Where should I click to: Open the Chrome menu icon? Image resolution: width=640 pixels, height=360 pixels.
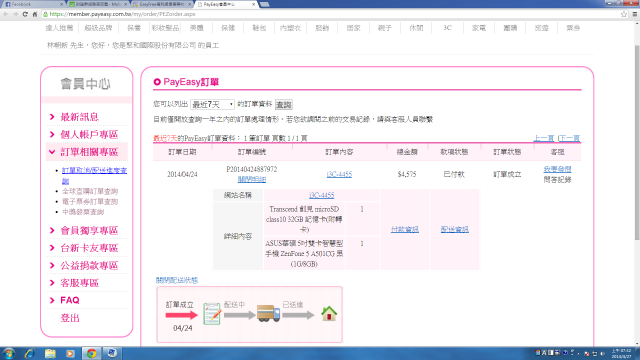click(635, 14)
